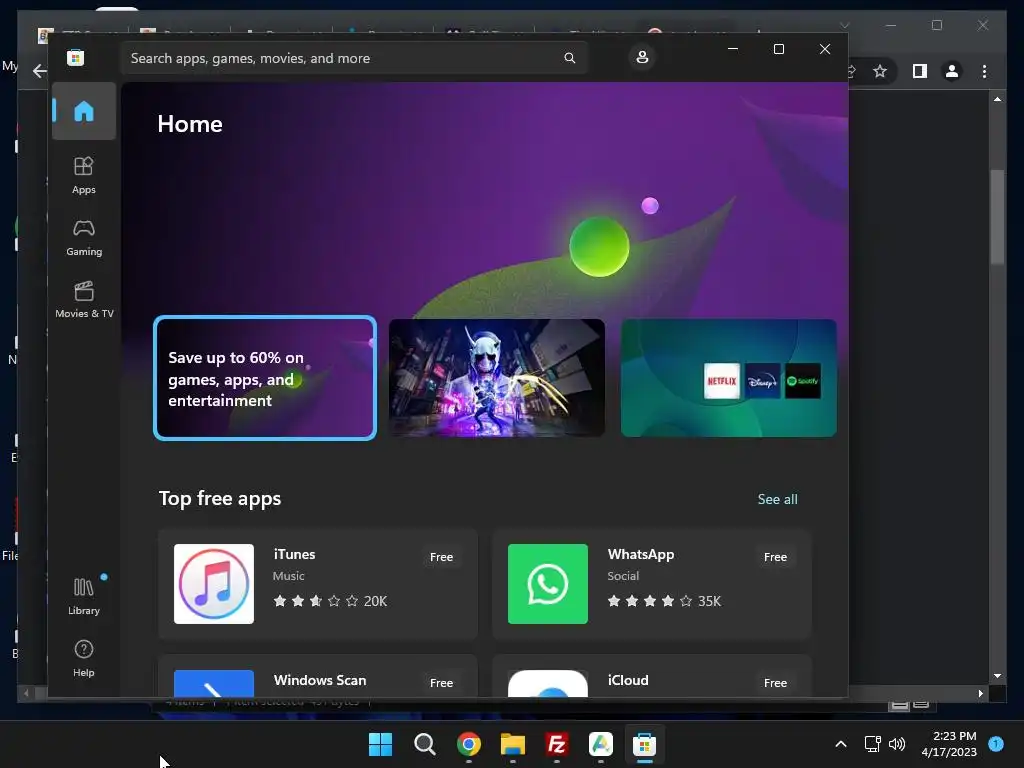Focus the Search apps, games, movies field
Screen dimensions: 1024x768
tap(354, 58)
